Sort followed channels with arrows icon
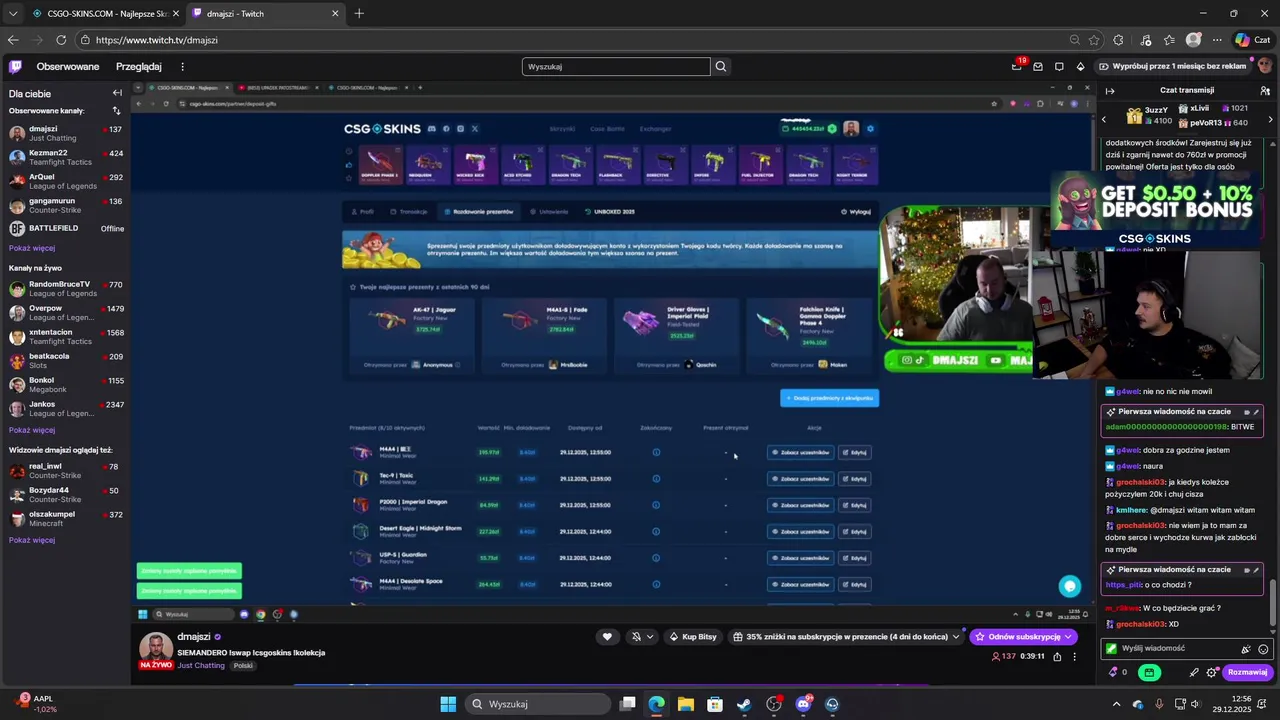This screenshot has height=720, width=1280. pyautogui.click(x=116, y=111)
